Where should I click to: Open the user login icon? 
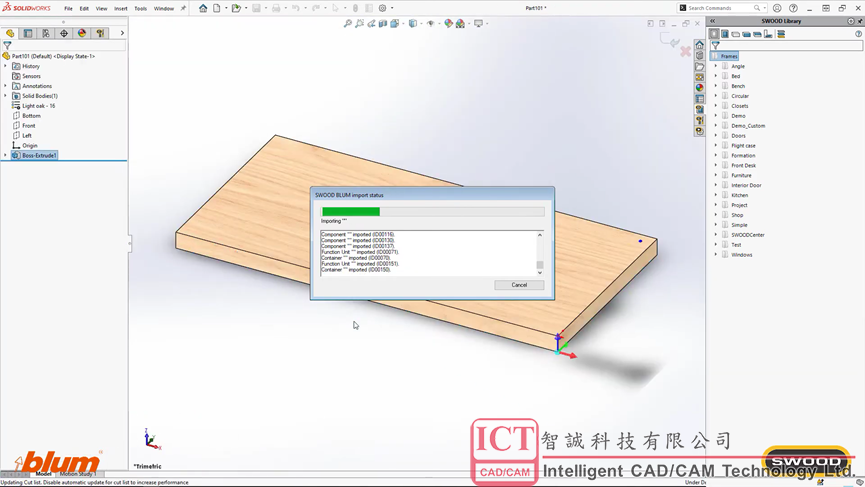(x=777, y=8)
